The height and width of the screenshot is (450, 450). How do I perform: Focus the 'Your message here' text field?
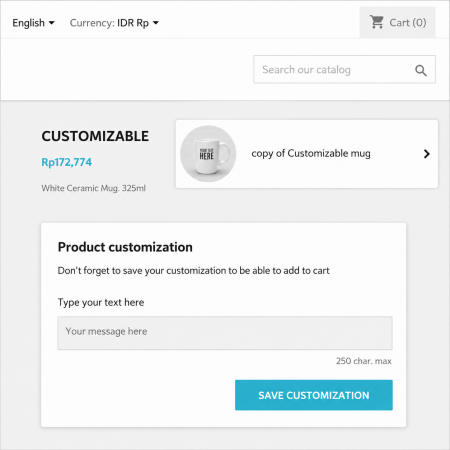point(225,333)
